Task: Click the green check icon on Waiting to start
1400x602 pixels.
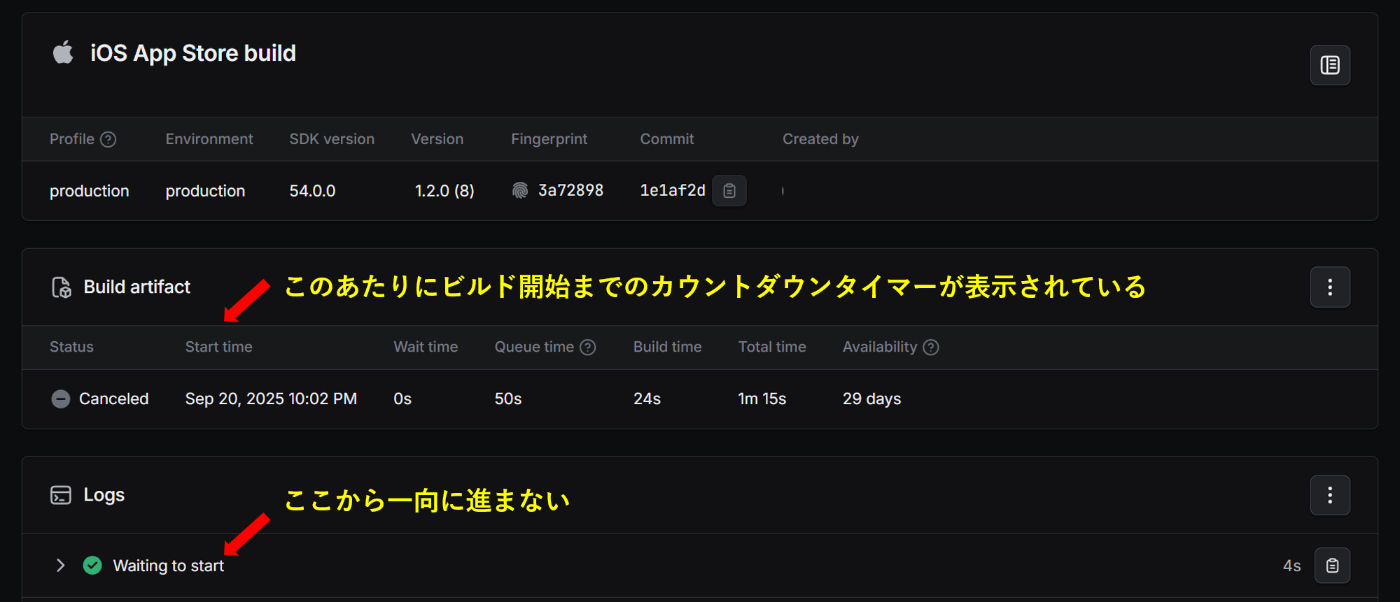Action: (x=92, y=565)
